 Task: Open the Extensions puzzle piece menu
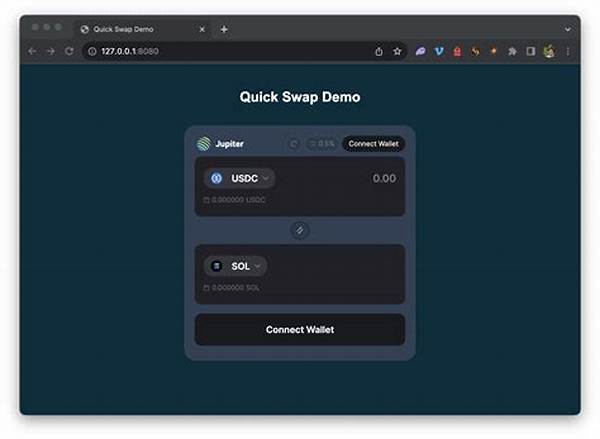[512, 51]
